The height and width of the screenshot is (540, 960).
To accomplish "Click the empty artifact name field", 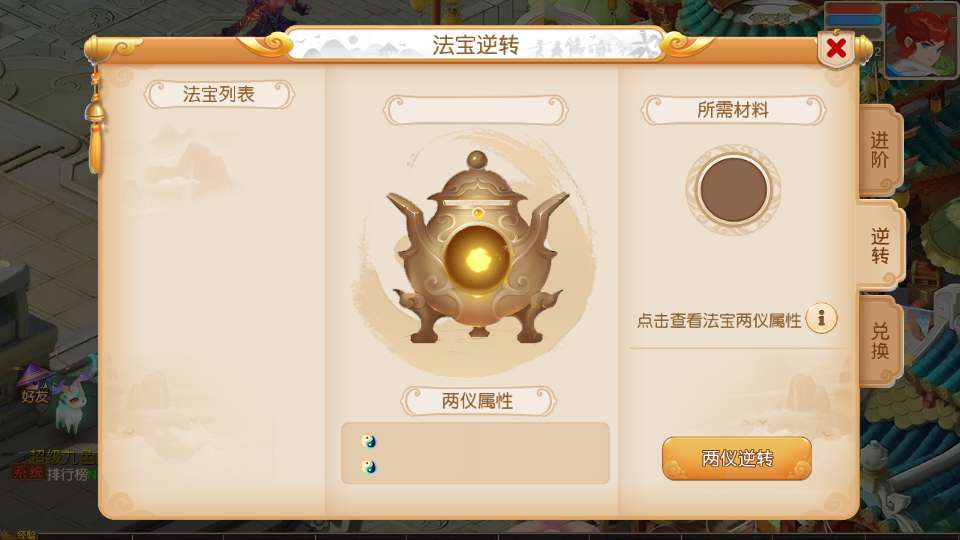I will point(476,111).
